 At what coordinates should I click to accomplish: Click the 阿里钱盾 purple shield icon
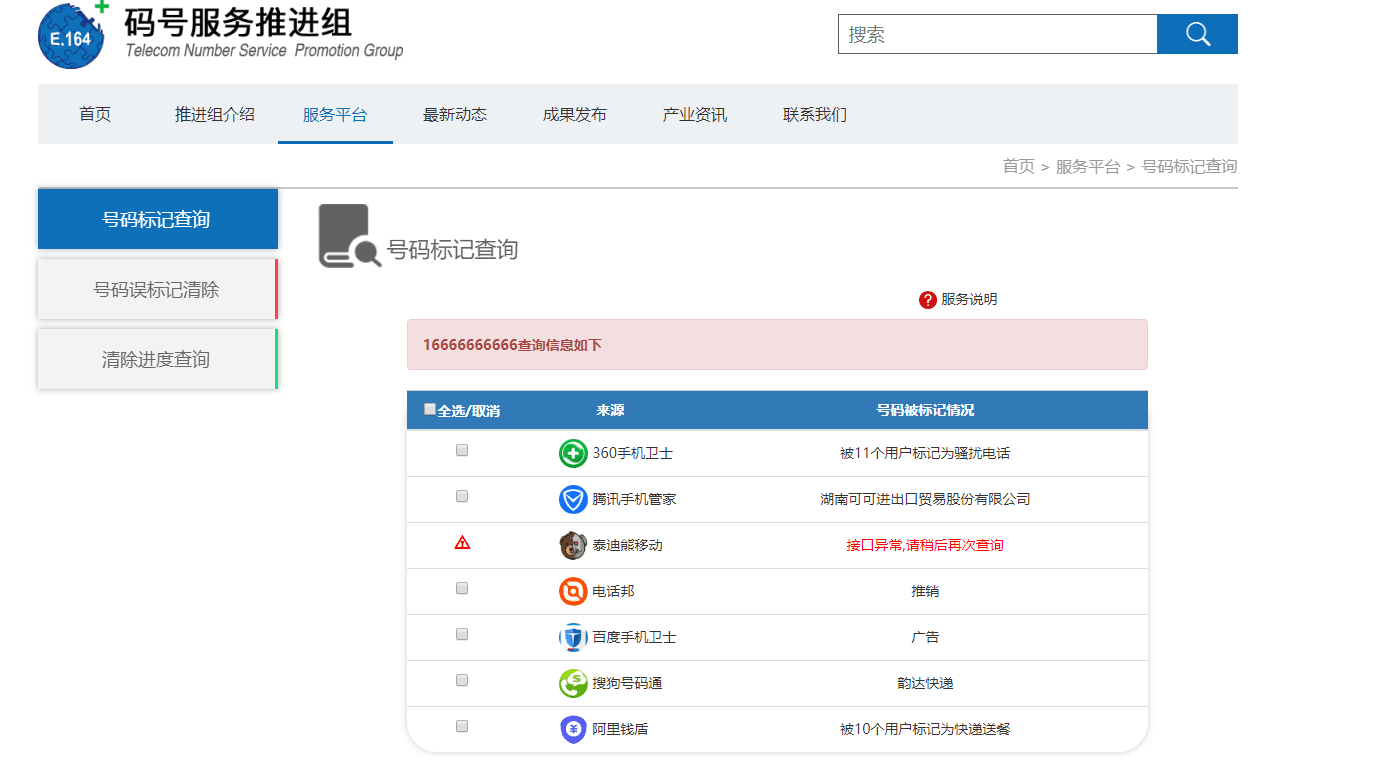pos(573,729)
